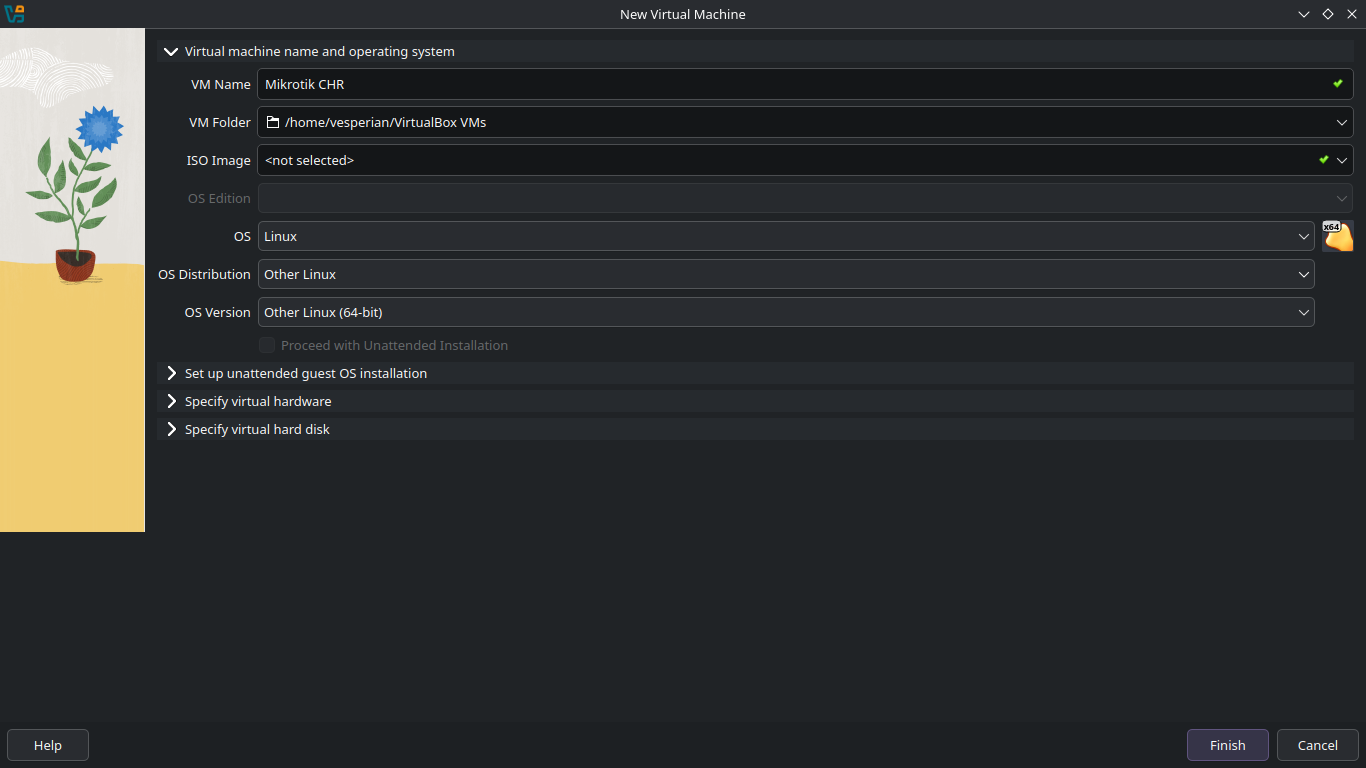This screenshot has height=768, width=1366.
Task: Click the Linux x64 OS type icon
Action: 1337,236
